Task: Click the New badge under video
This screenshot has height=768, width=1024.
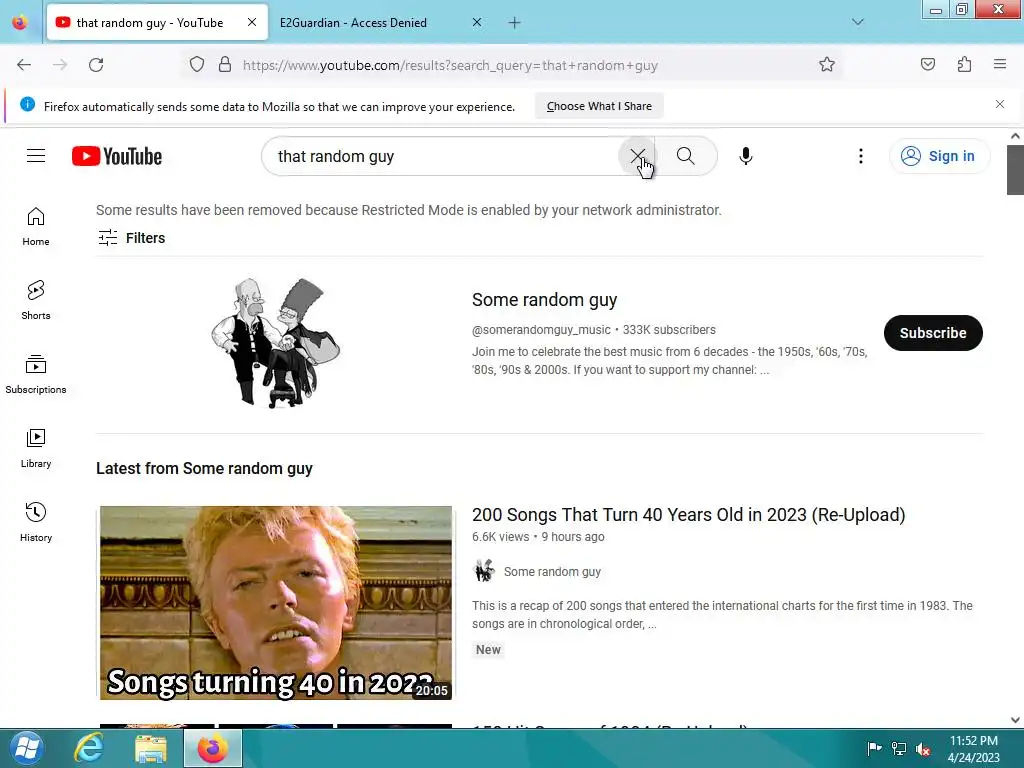Action: point(488,650)
